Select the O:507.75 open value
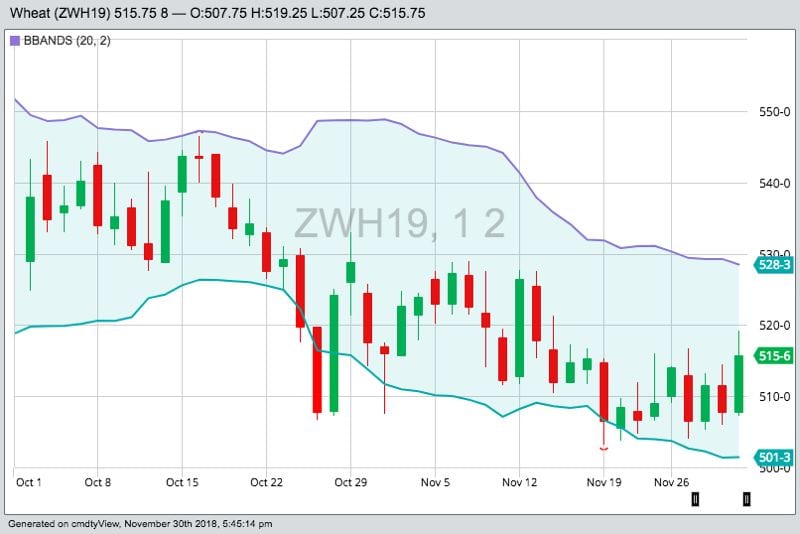Screen dimensions: 800x534 click(x=218, y=13)
